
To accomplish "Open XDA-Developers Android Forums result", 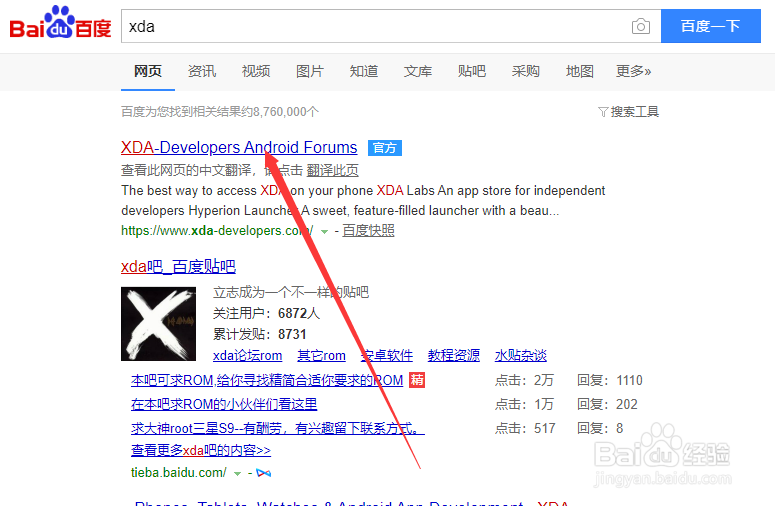I will (x=239, y=147).
